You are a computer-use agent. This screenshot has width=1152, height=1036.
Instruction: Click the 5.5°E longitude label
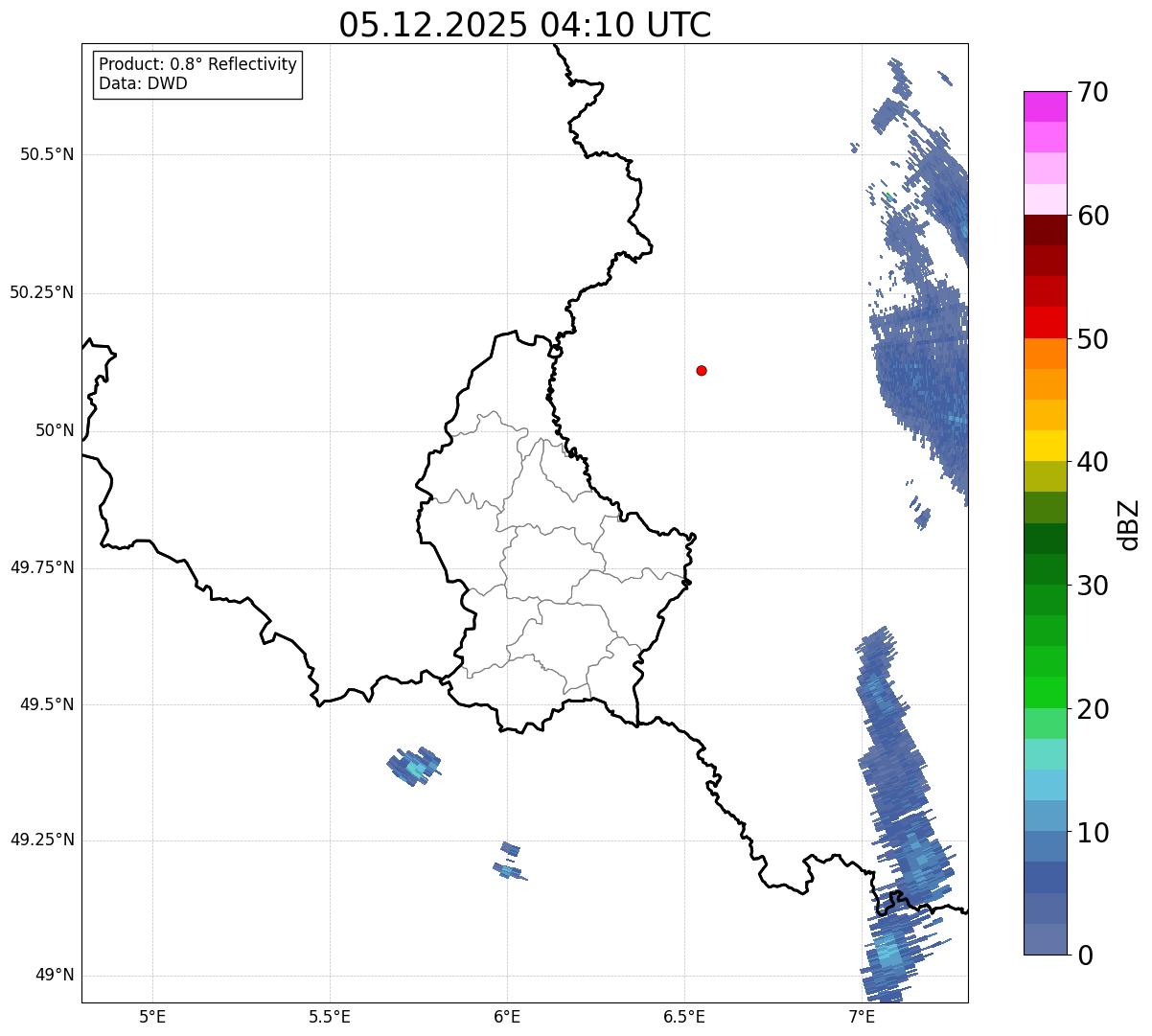pyautogui.click(x=330, y=1016)
